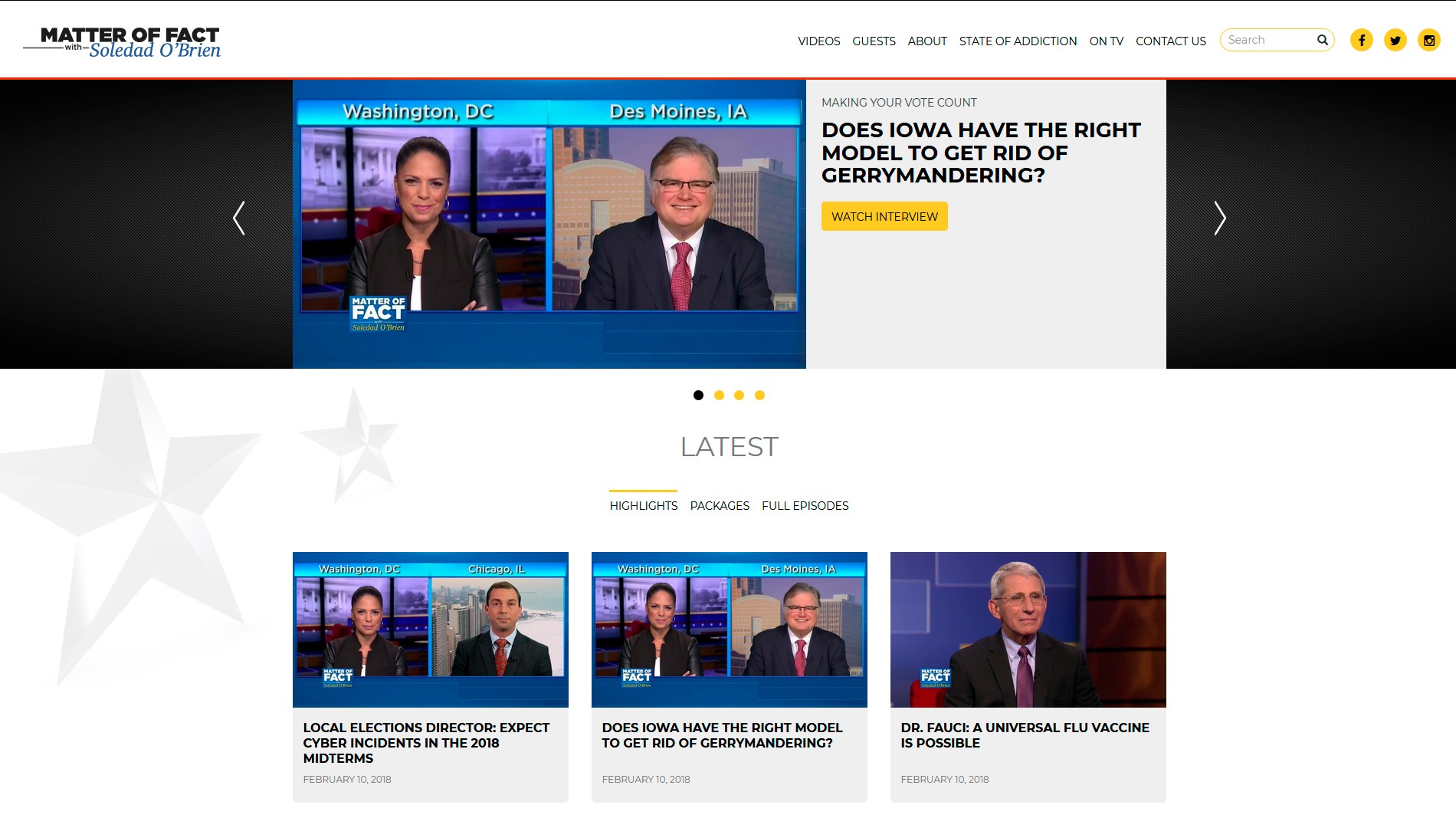Screen dimensions: 1456x828
Task: Open the Videos menu item
Action: pos(818,41)
